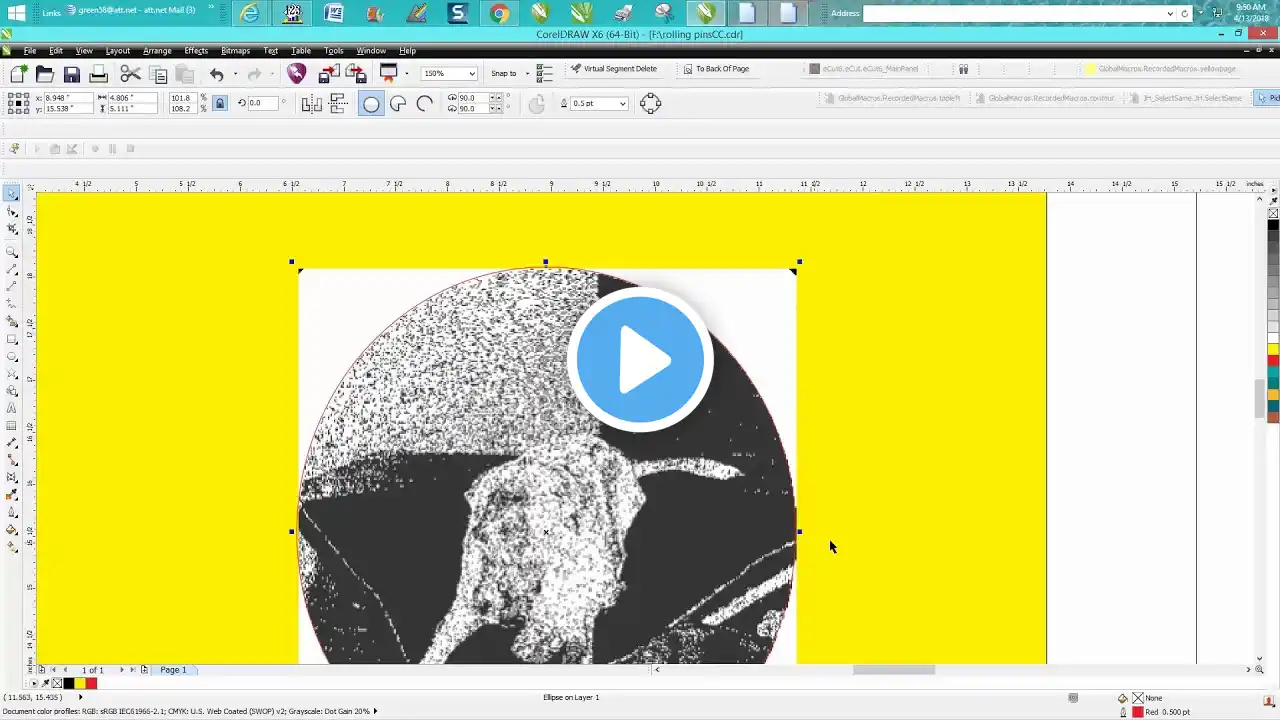Click the Import icon

point(329,74)
